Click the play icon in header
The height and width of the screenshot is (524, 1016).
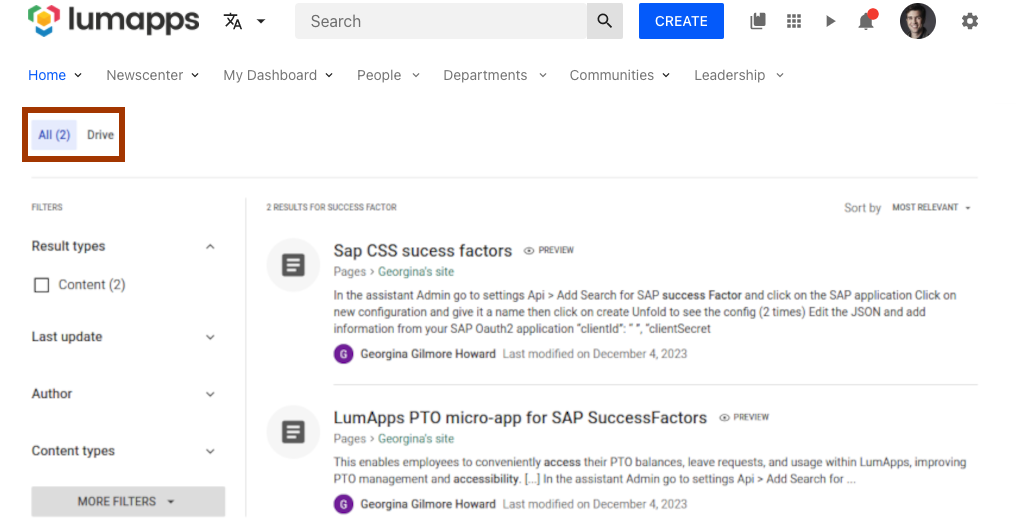830,21
